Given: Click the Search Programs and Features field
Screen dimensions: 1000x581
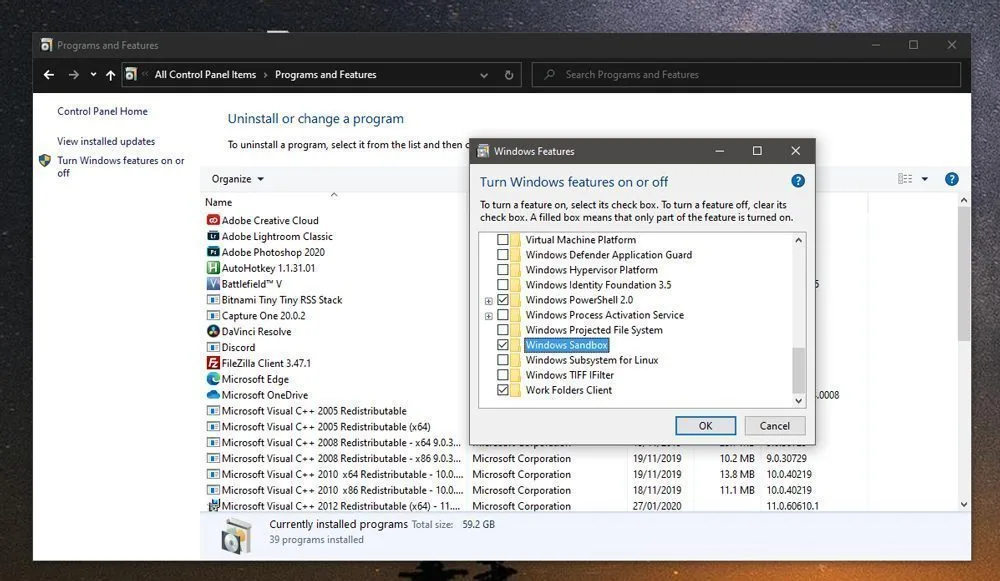Looking at the screenshot, I should (x=746, y=75).
